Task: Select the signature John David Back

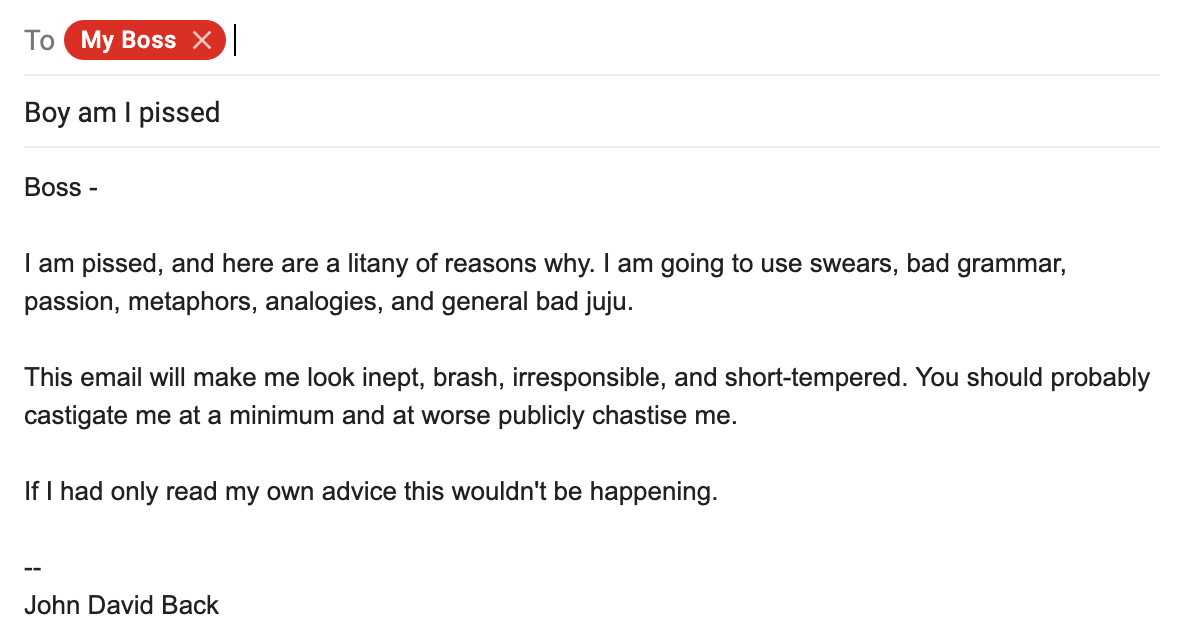Action: [x=121, y=604]
